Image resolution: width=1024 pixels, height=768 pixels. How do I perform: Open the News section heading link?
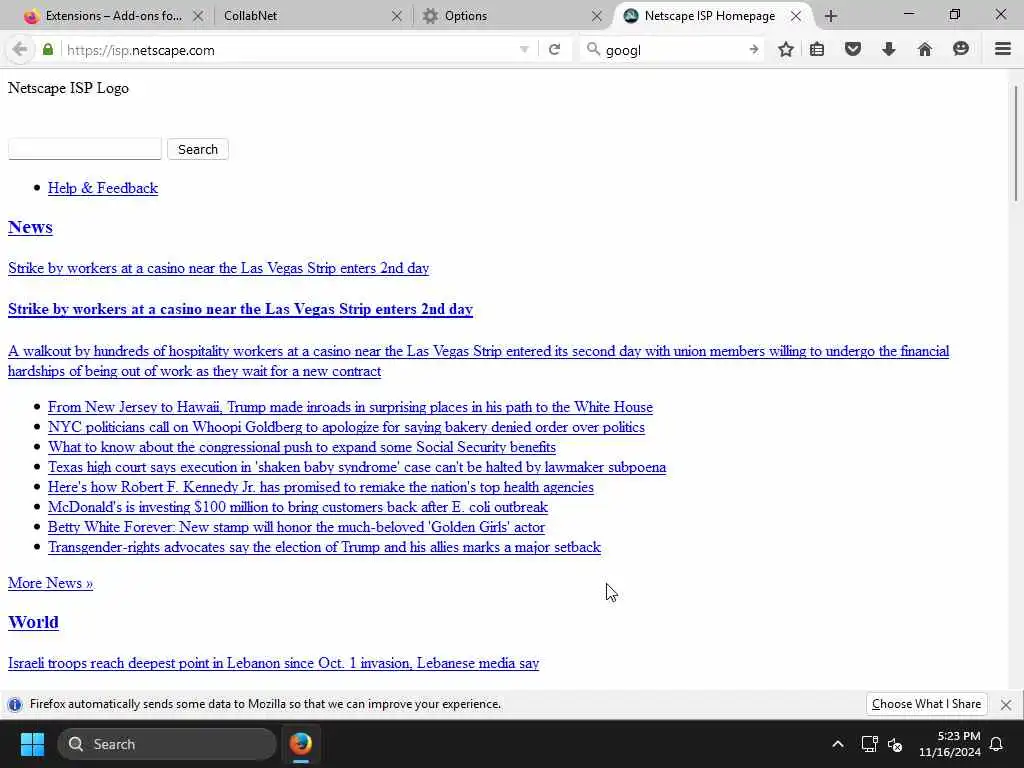pyautogui.click(x=30, y=227)
